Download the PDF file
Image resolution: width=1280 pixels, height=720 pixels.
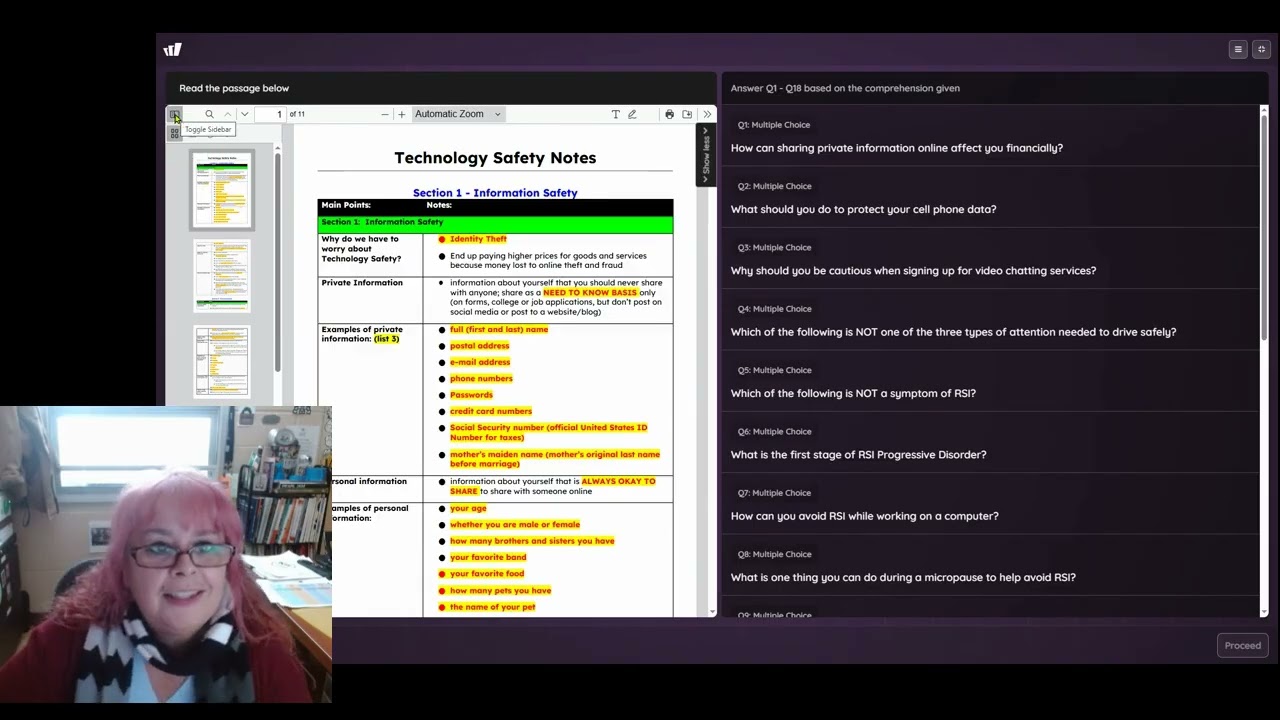click(x=687, y=114)
